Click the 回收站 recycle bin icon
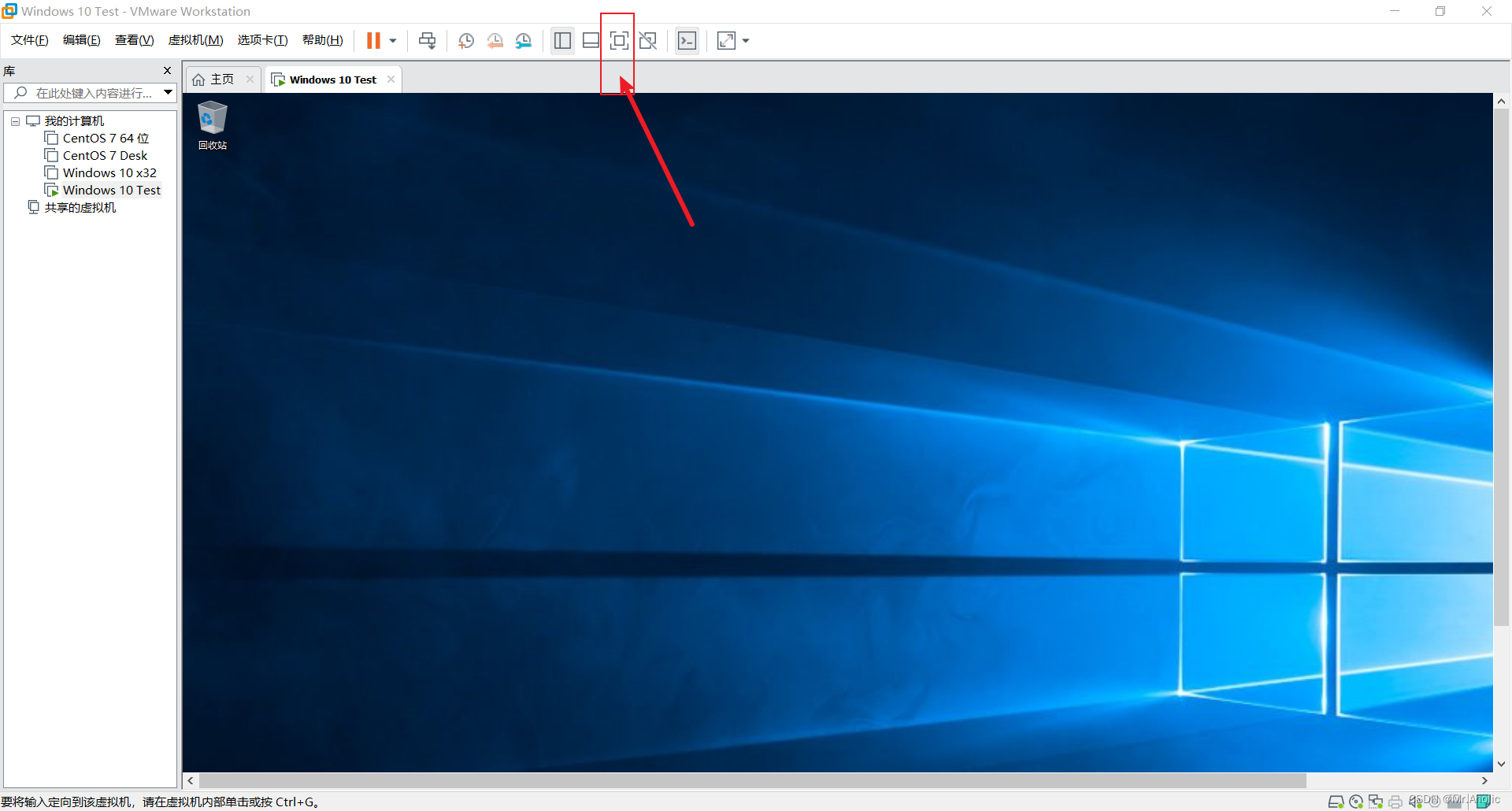1512x811 pixels. (213, 125)
